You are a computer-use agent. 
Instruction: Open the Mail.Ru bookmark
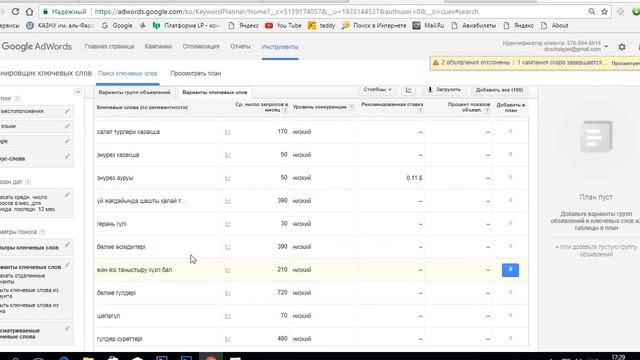click(x=428, y=25)
